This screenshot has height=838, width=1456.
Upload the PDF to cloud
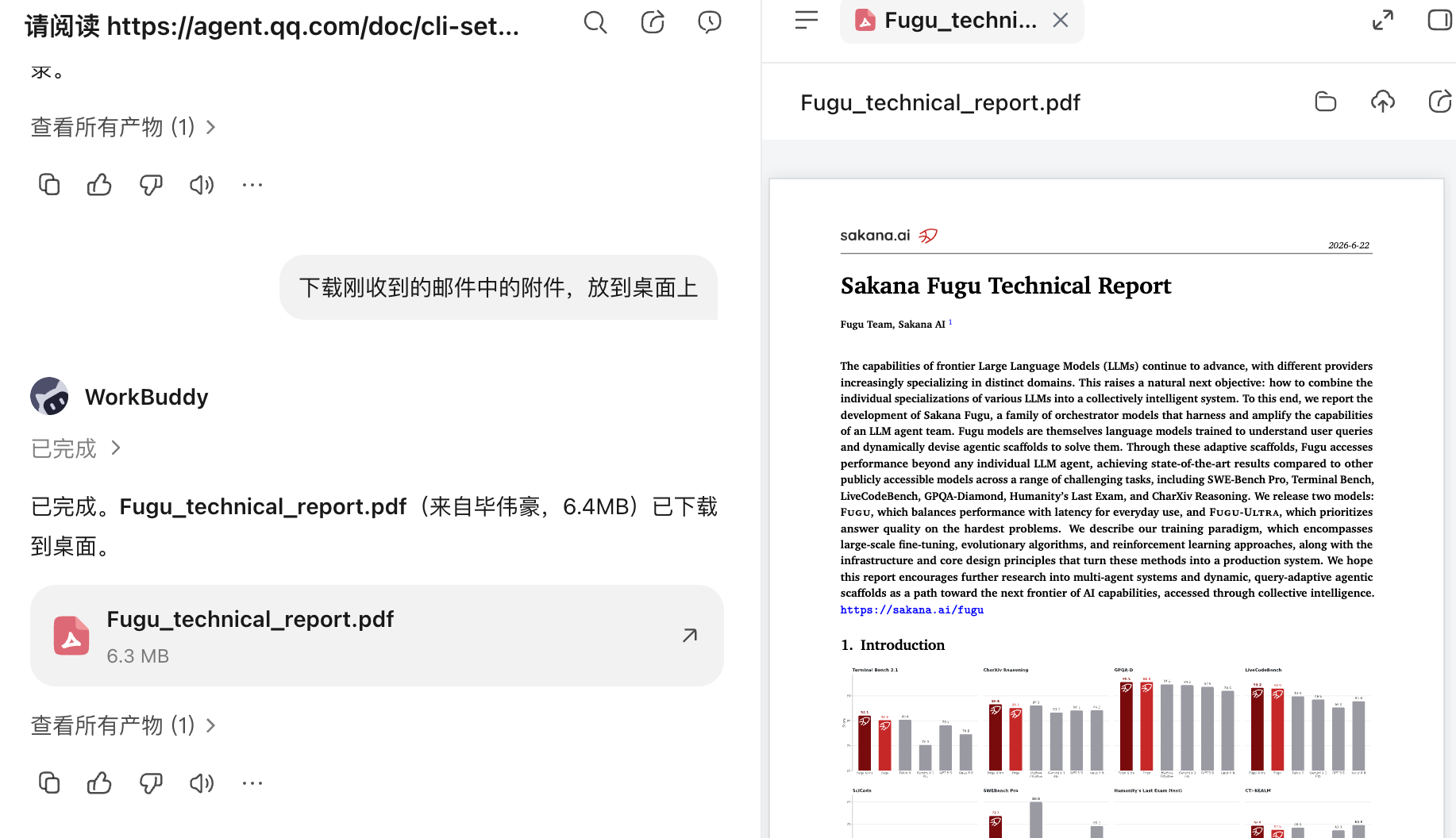tap(1383, 102)
